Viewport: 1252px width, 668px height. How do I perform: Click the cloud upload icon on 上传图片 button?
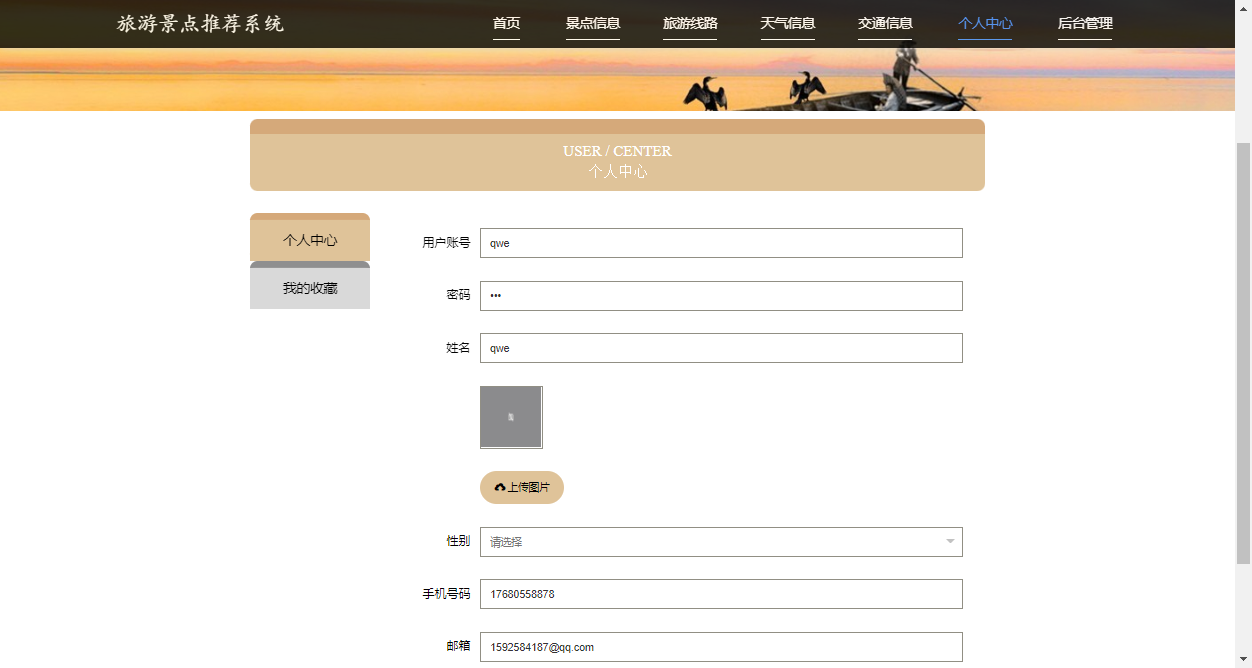tap(500, 487)
